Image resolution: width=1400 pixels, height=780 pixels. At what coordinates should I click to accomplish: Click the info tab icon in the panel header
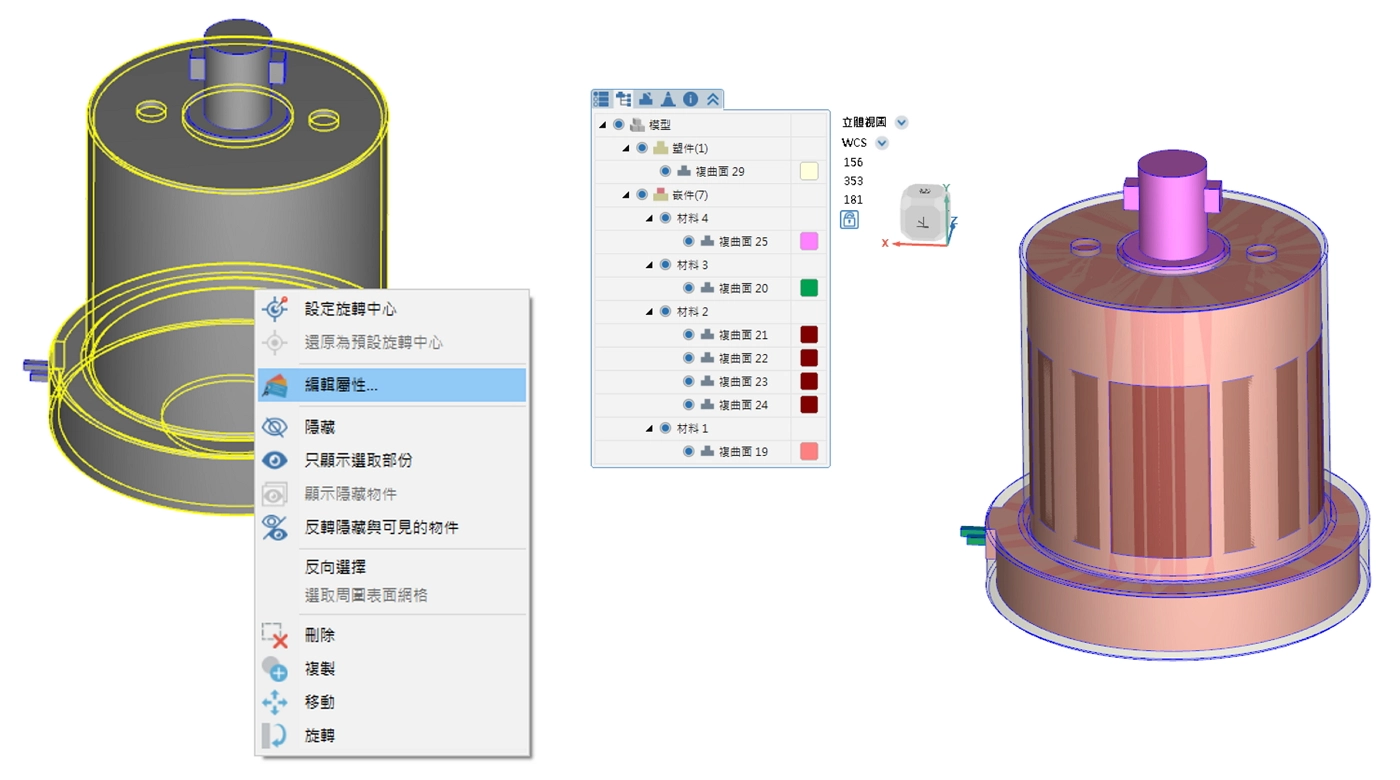(690, 99)
